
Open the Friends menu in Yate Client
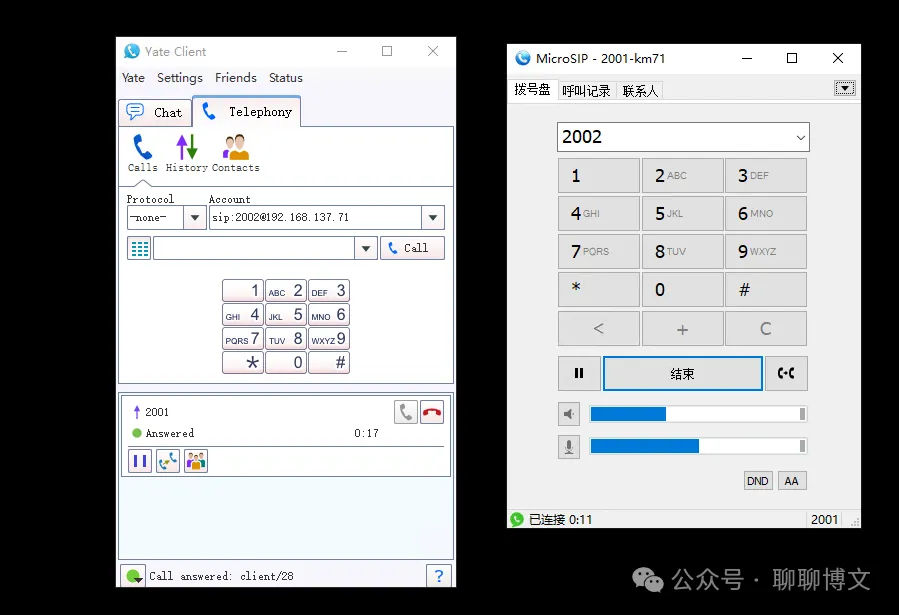[236, 78]
